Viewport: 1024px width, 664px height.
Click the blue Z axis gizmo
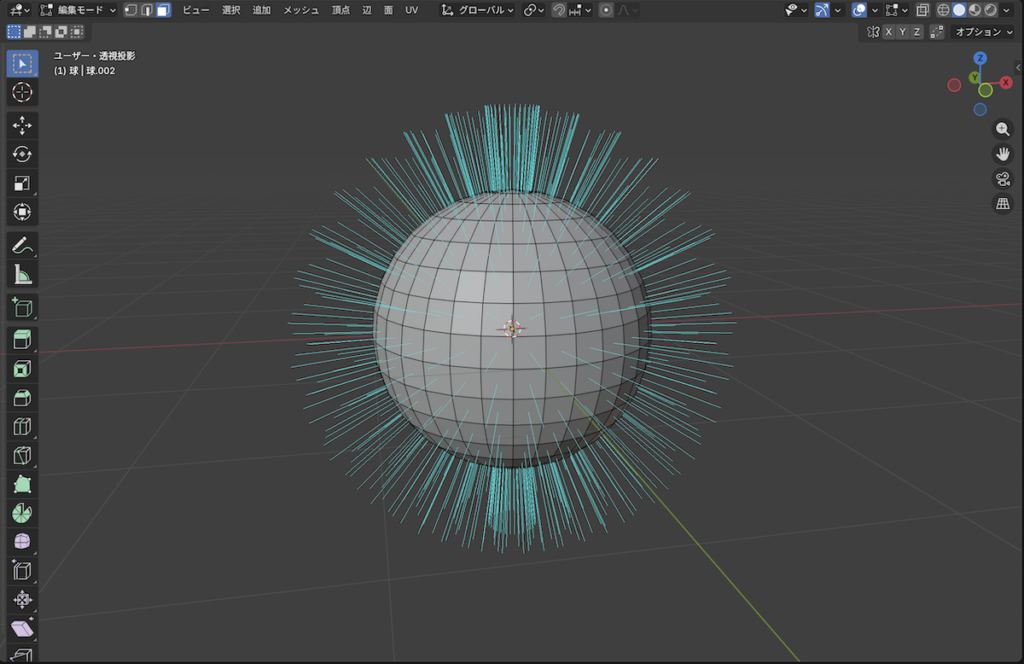[x=980, y=59]
